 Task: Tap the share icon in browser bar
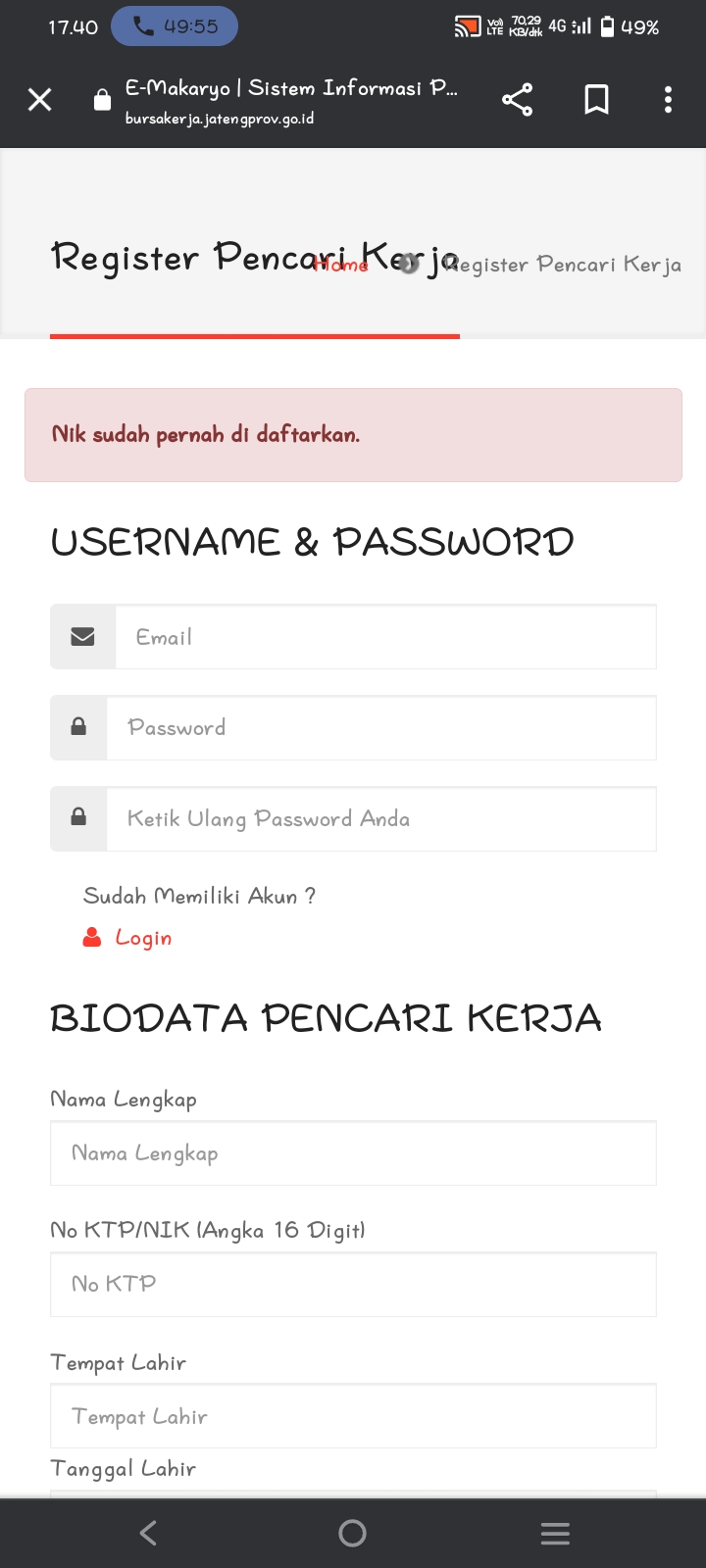(x=517, y=100)
